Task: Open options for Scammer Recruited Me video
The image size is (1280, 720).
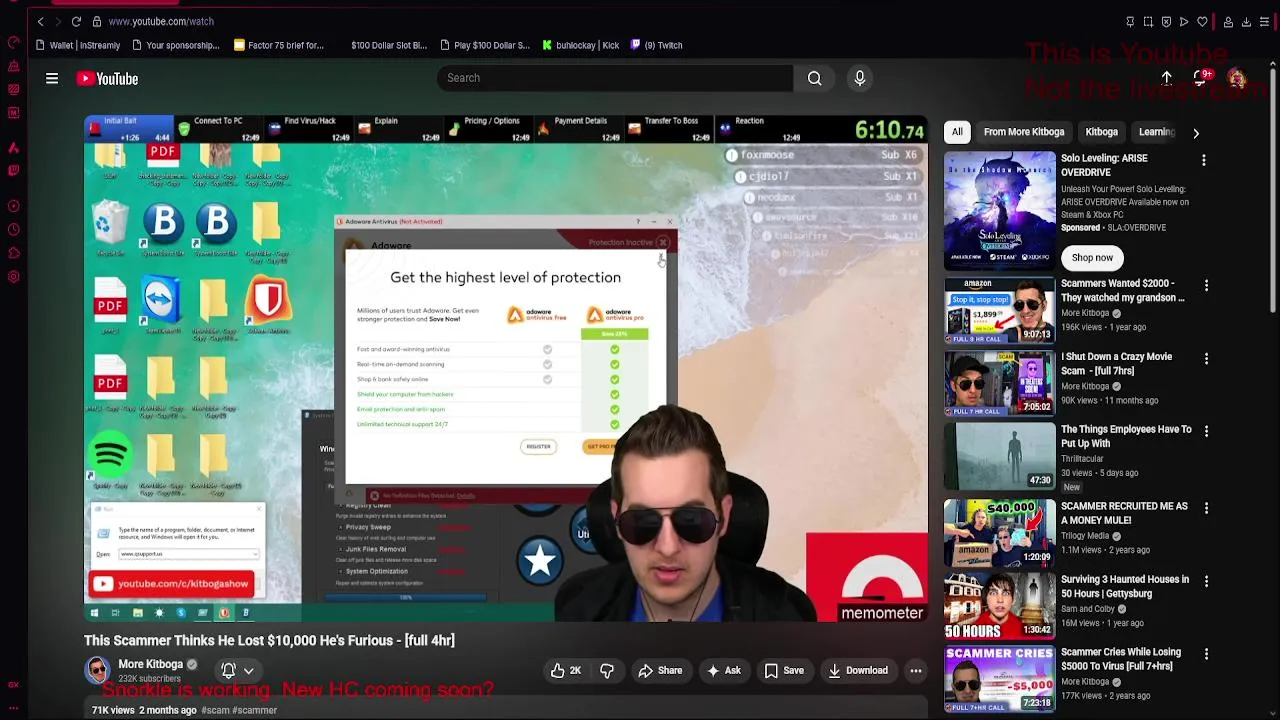Action: (1206, 508)
